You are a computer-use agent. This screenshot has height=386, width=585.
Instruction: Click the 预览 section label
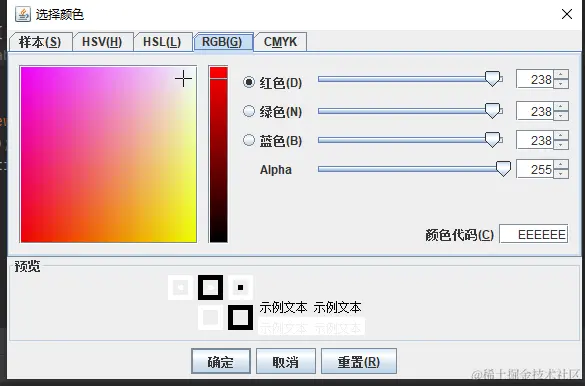(x=27, y=266)
